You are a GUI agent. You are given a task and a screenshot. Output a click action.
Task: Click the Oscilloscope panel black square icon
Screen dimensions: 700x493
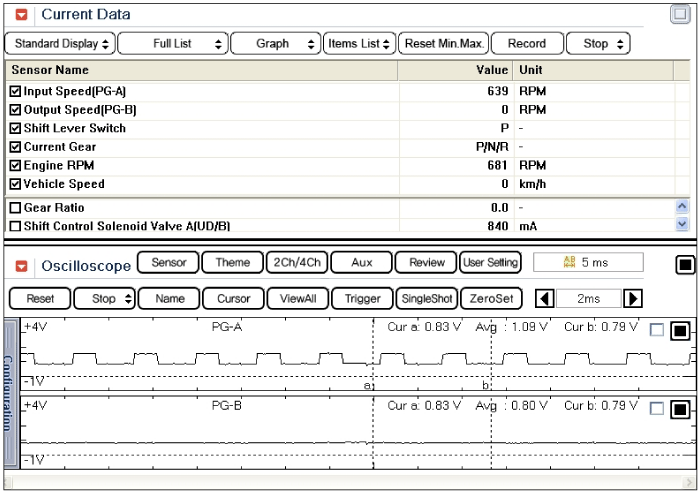point(685,265)
